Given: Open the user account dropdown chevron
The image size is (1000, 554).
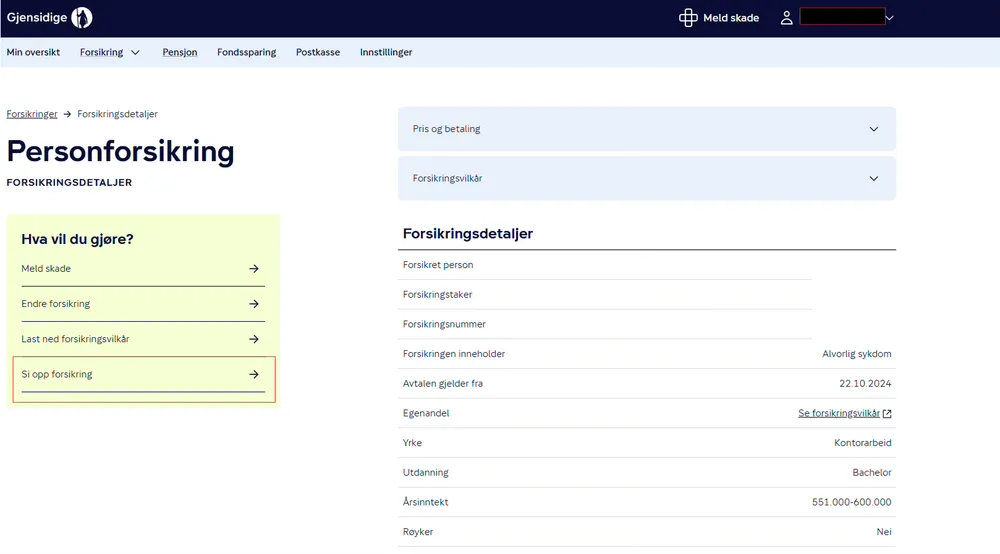Looking at the screenshot, I should coord(889,18).
